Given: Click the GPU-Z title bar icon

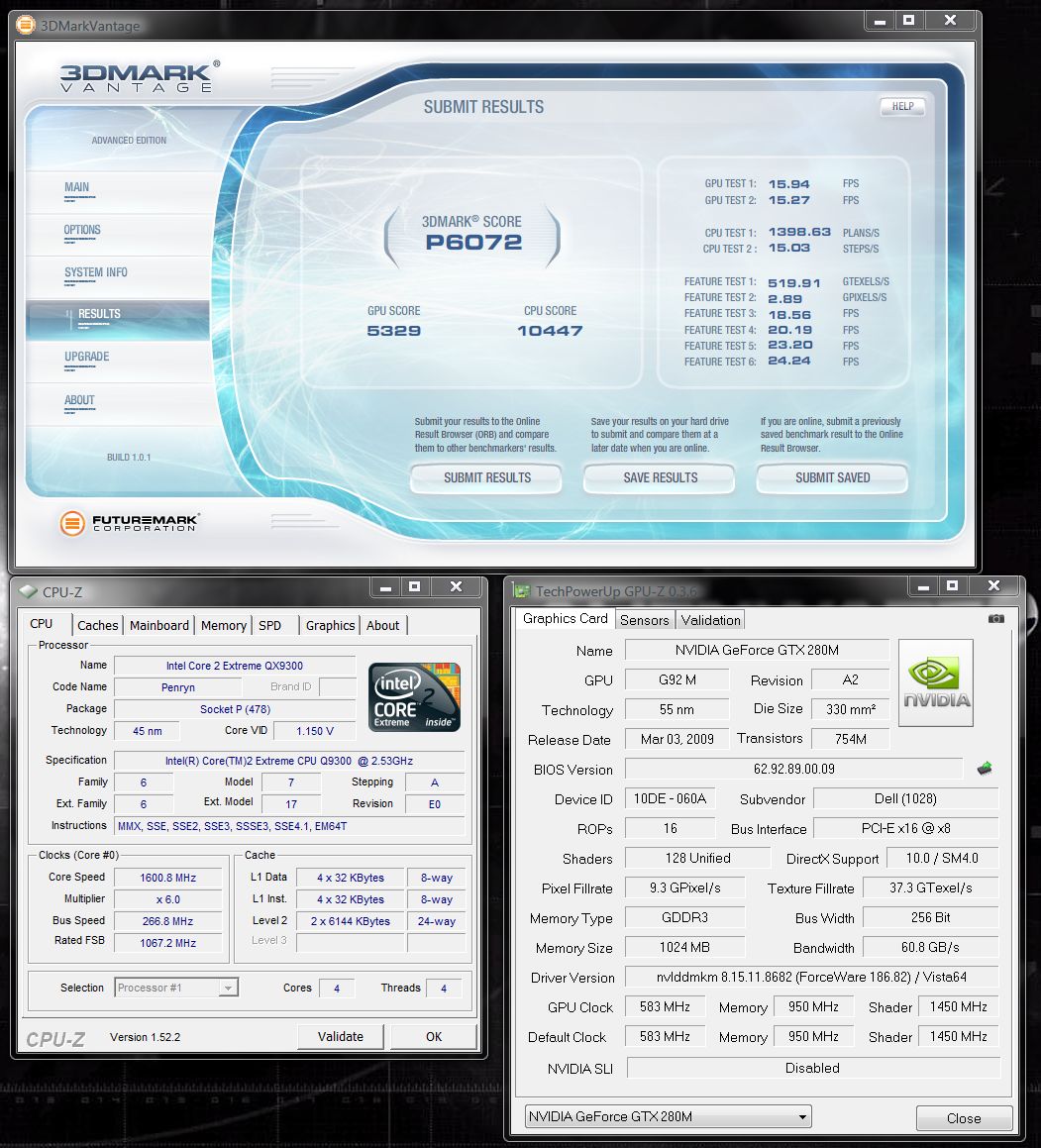Looking at the screenshot, I should pyautogui.click(x=521, y=590).
